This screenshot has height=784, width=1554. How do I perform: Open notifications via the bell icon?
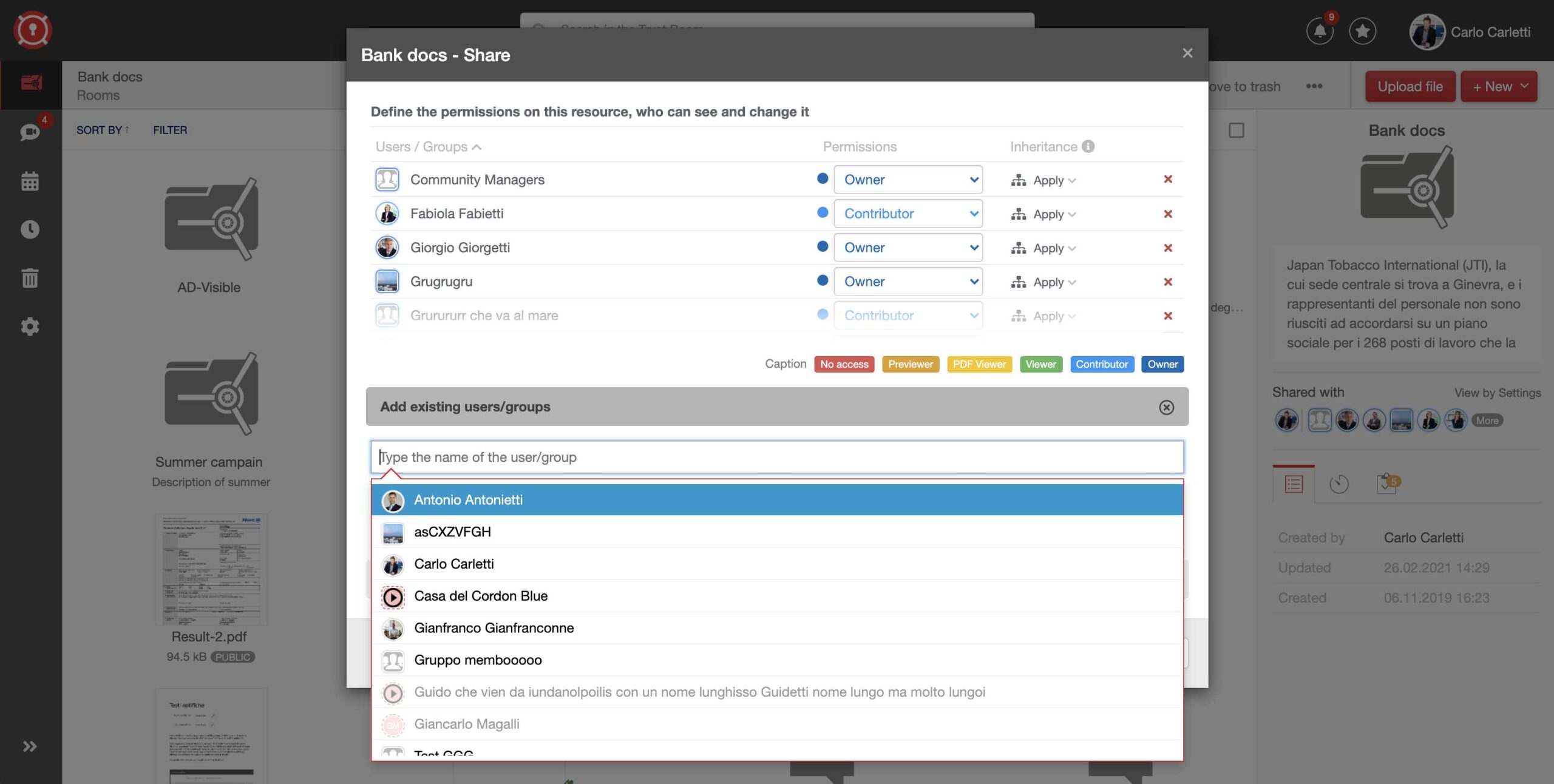[x=1320, y=31]
